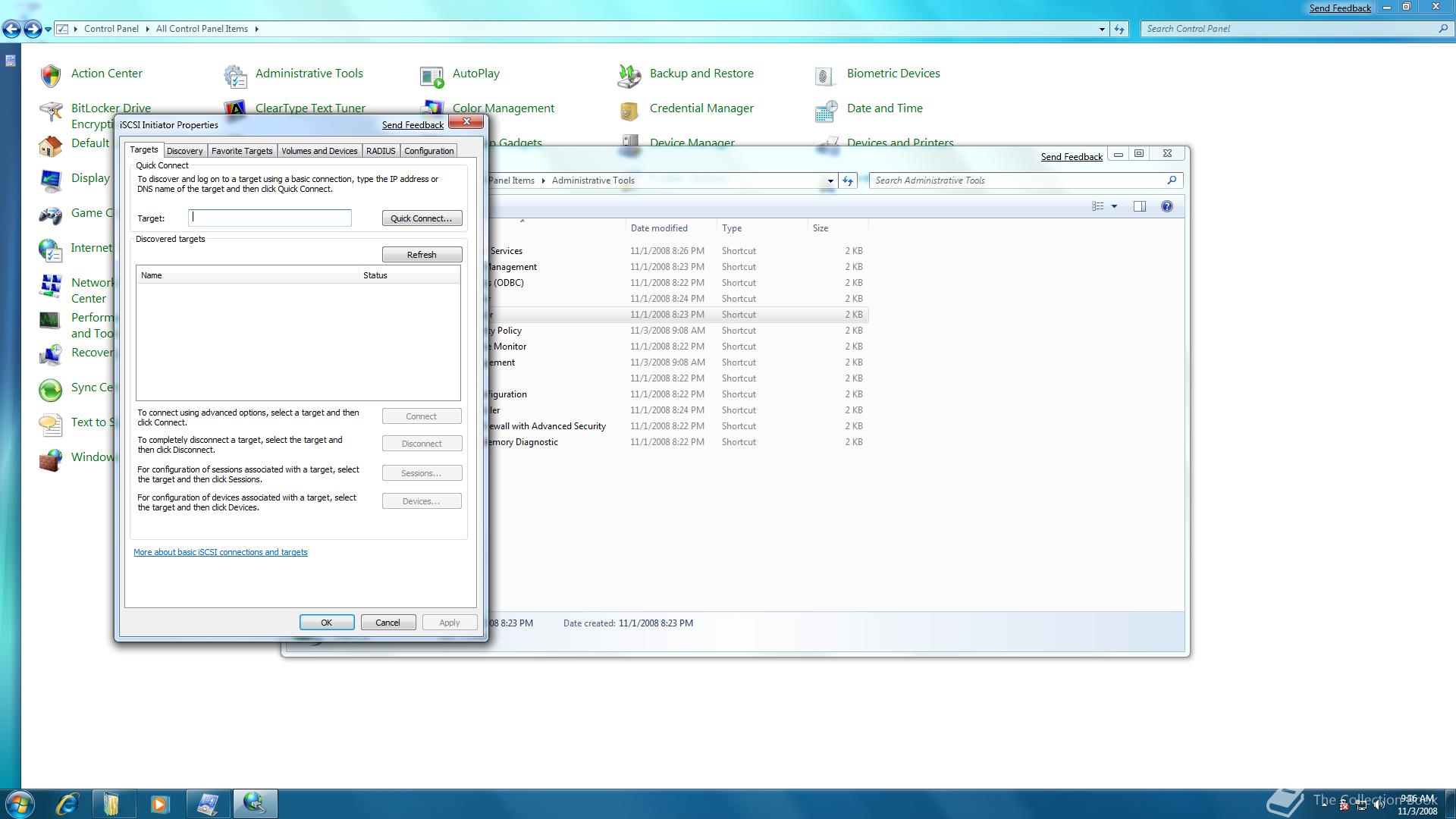Refresh the Administrative Tools address bar
Screen dimensions: 1456x819
pyautogui.click(x=848, y=180)
